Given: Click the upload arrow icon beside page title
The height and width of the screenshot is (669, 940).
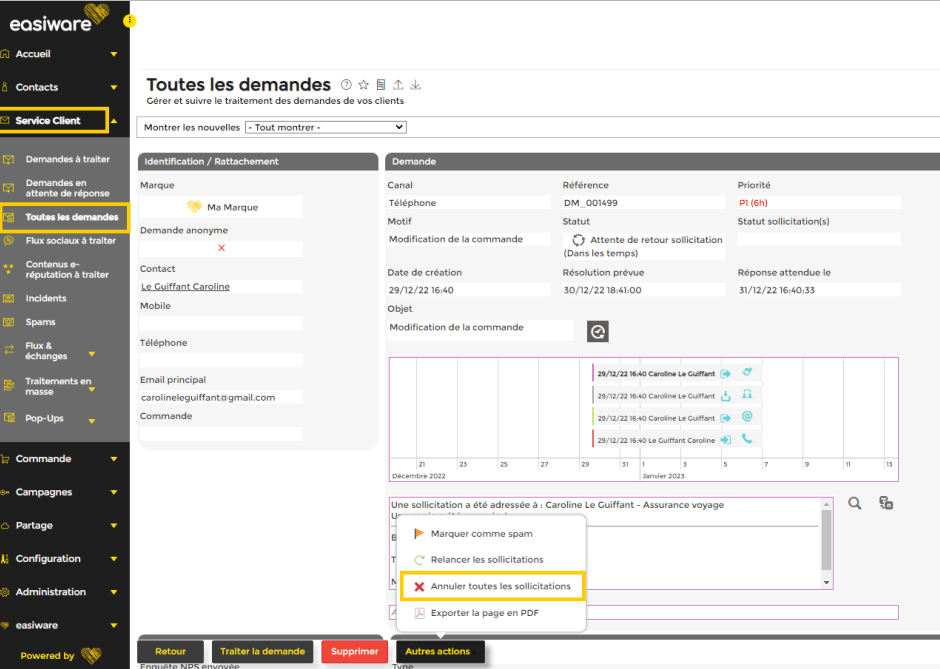Looking at the screenshot, I should pyautogui.click(x=399, y=85).
